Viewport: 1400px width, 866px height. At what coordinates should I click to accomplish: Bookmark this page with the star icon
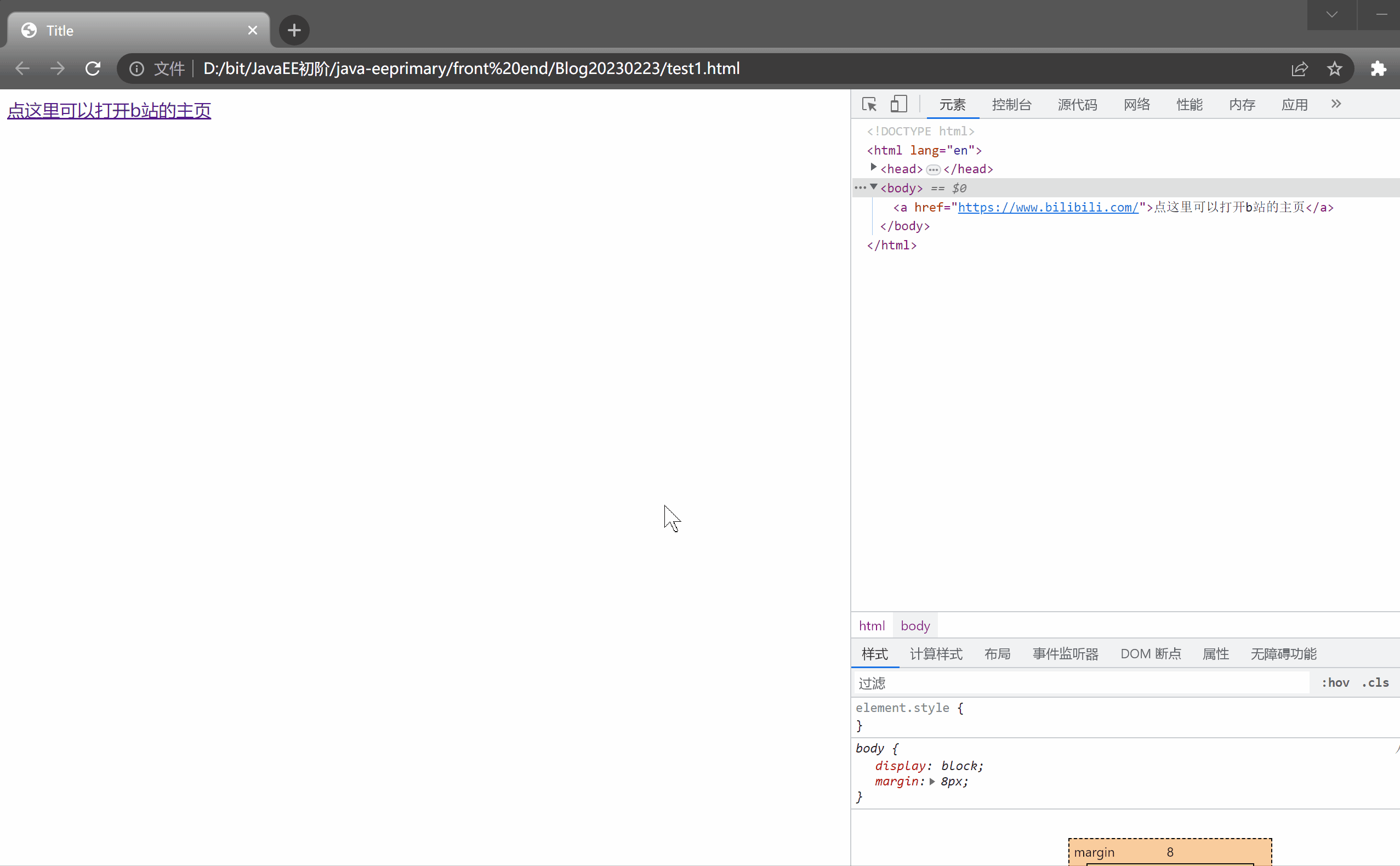click(x=1335, y=69)
